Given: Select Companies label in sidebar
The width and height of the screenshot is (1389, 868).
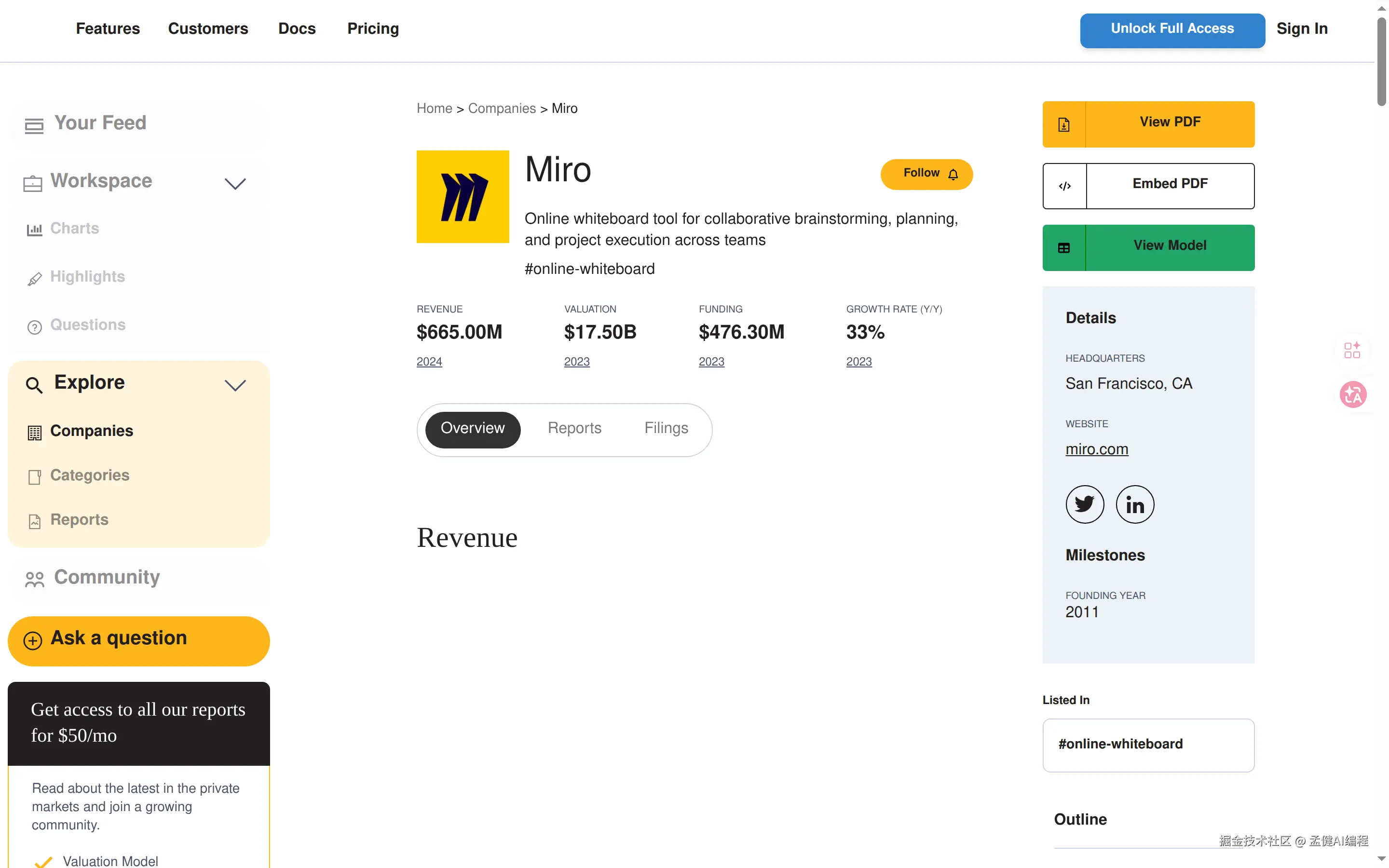Looking at the screenshot, I should pos(91,431).
